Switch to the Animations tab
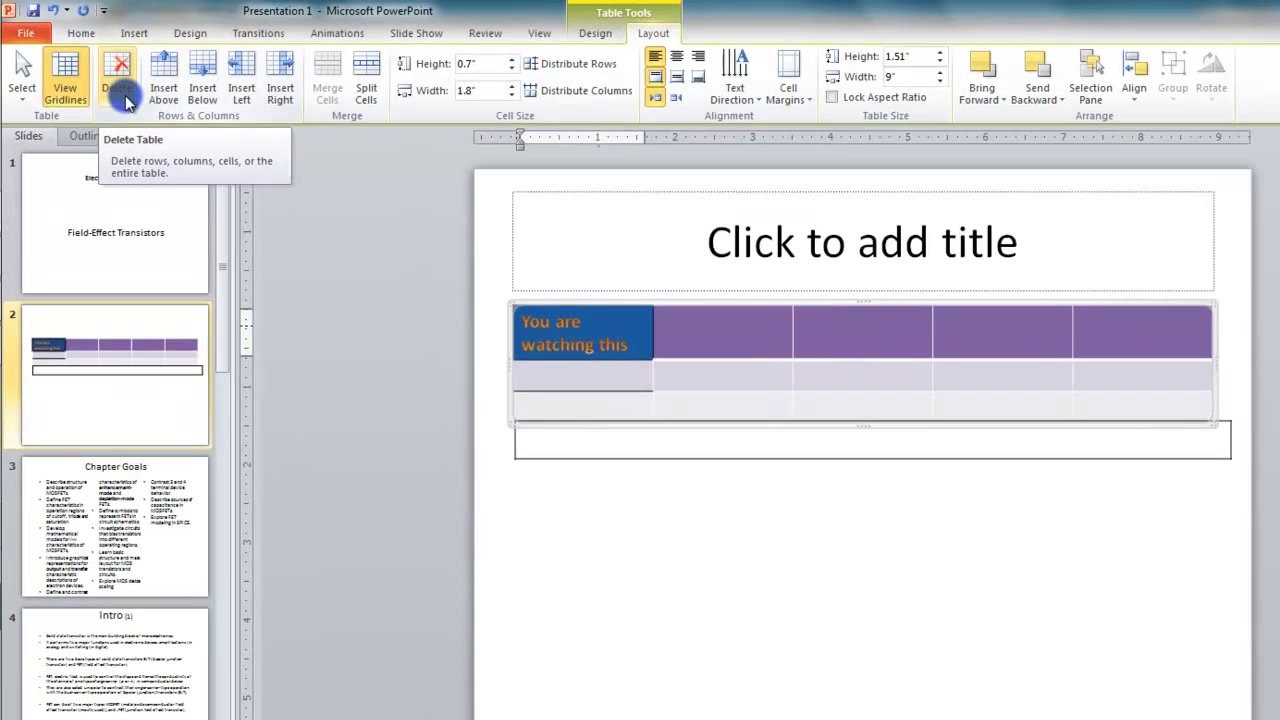 (x=337, y=33)
